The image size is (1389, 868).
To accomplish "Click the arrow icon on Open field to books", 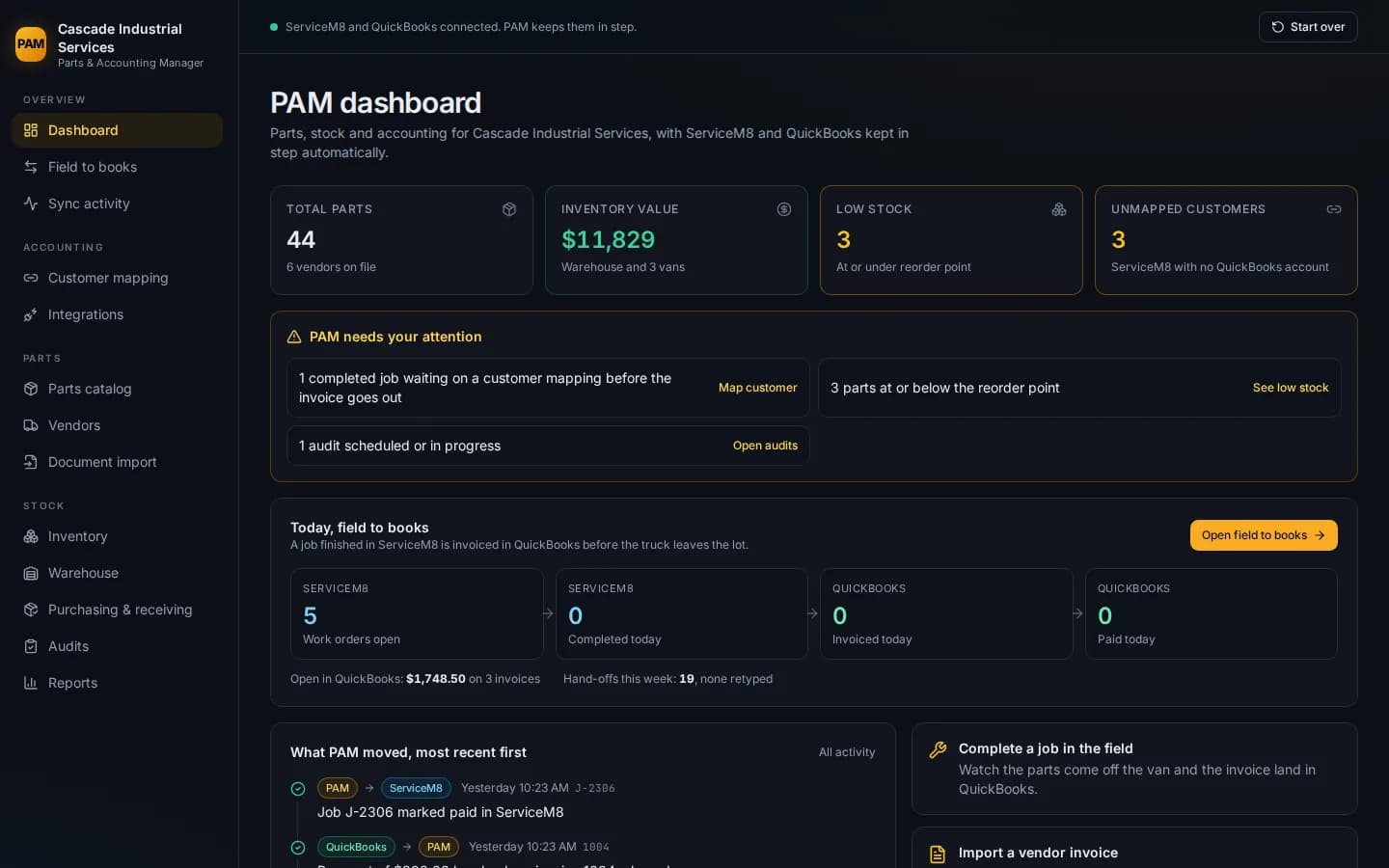I will click(x=1320, y=535).
